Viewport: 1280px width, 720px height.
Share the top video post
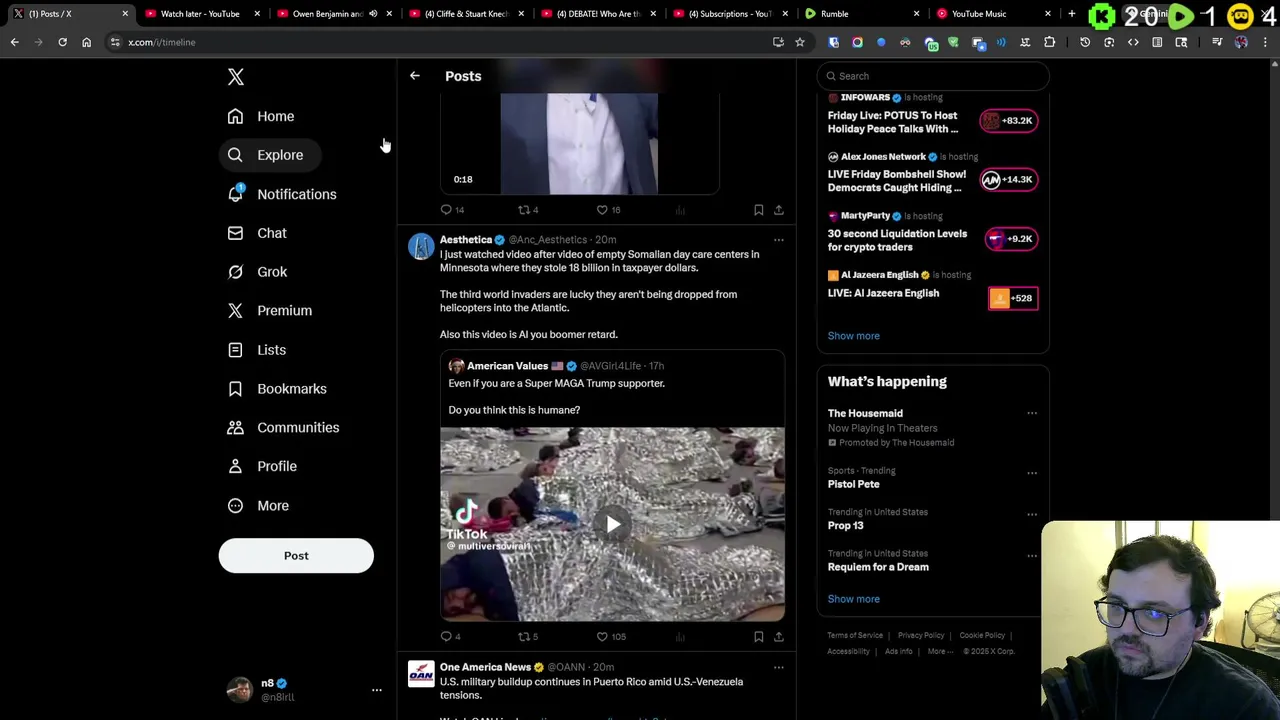[x=779, y=210]
